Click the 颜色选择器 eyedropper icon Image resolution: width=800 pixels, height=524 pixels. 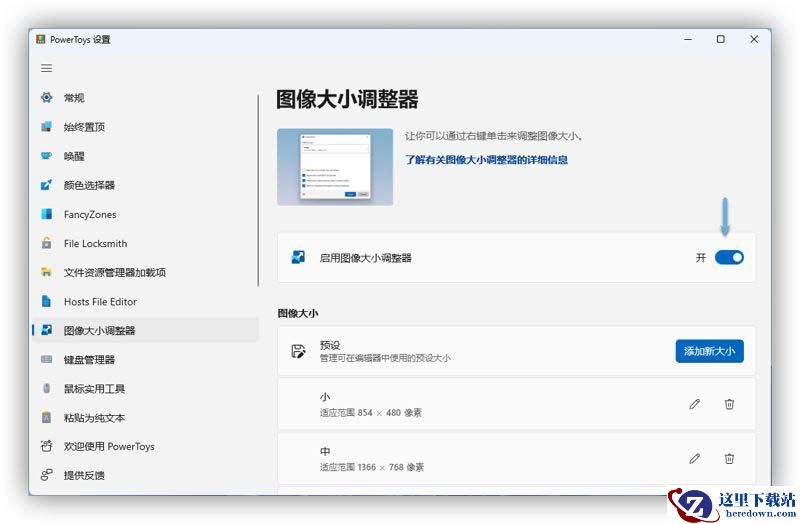pos(46,185)
